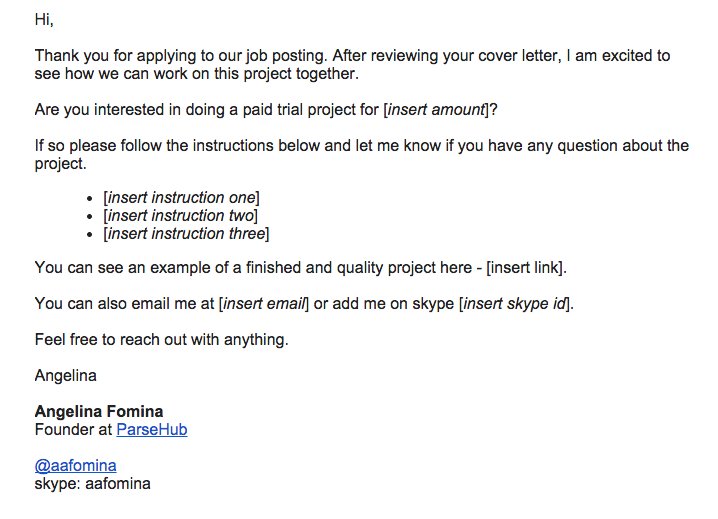Select the [insert instruction two] bullet text

click(x=180, y=216)
